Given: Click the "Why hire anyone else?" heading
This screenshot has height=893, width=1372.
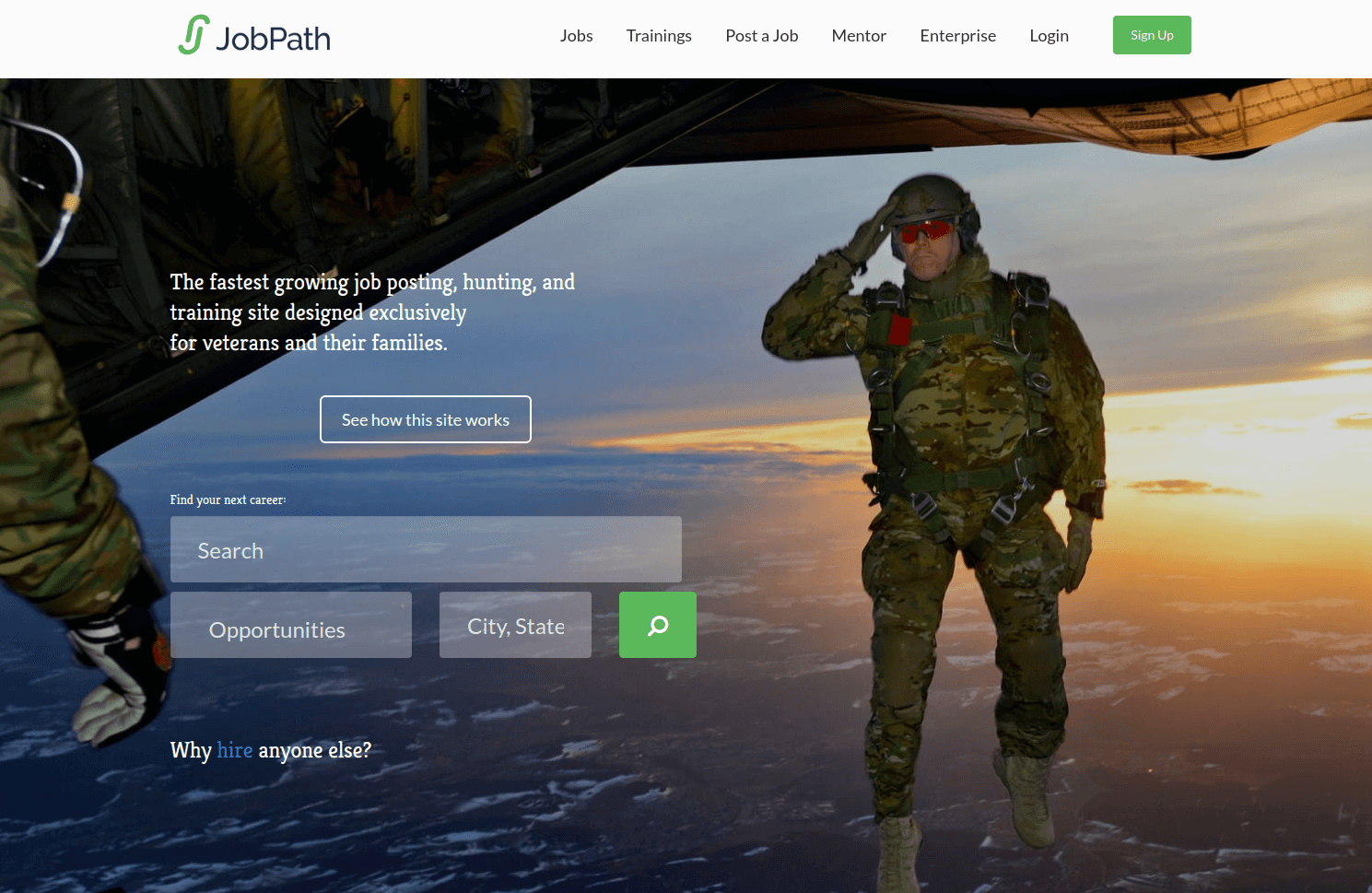Looking at the screenshot, I should tap(270, 750).
